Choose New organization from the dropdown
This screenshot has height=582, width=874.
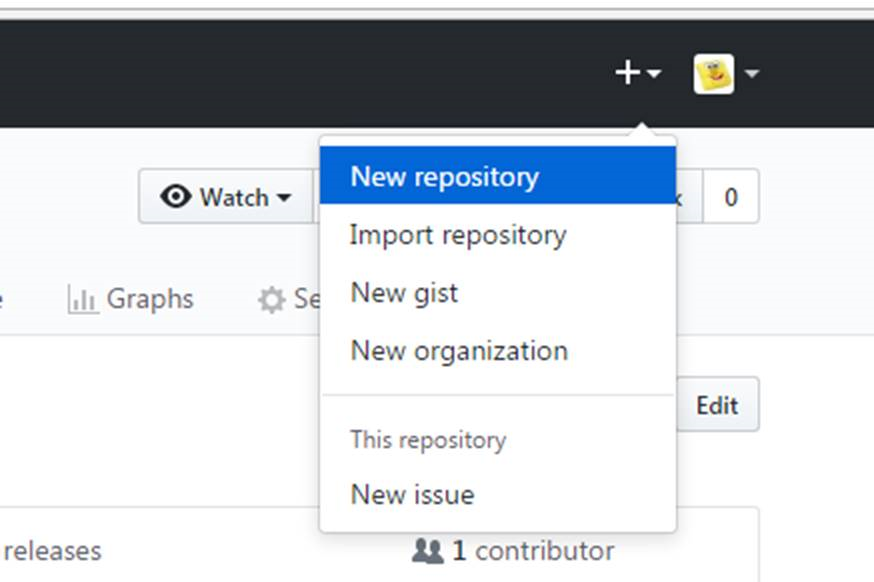click(458, 351)
